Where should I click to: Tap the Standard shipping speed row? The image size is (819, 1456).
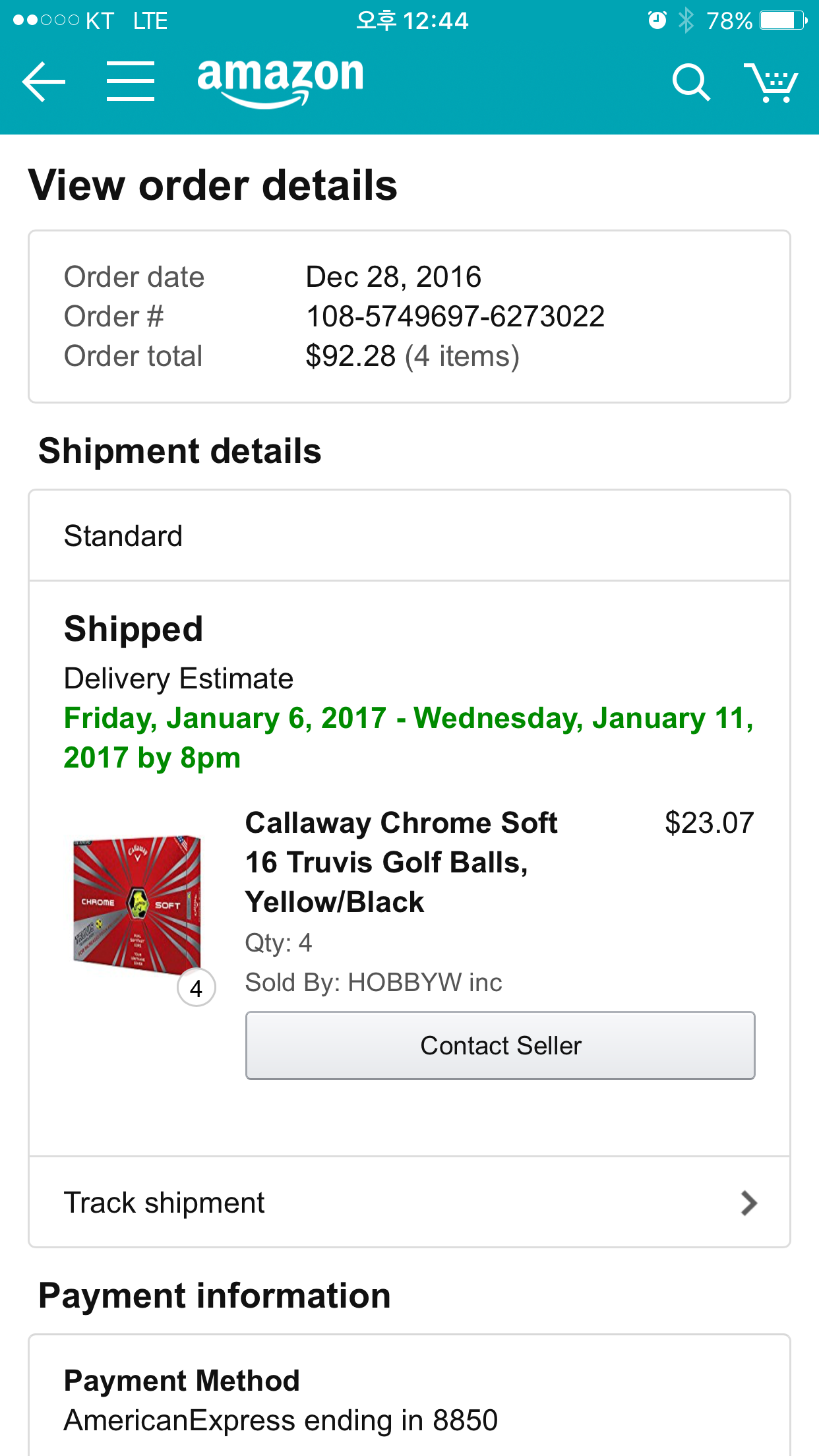tap(409, 536)
